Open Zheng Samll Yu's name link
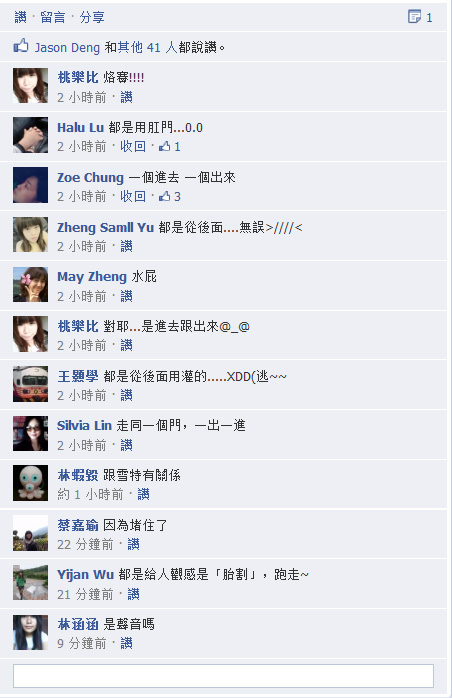The width and height of the screenshot is (452, 698). pos(106,227)
